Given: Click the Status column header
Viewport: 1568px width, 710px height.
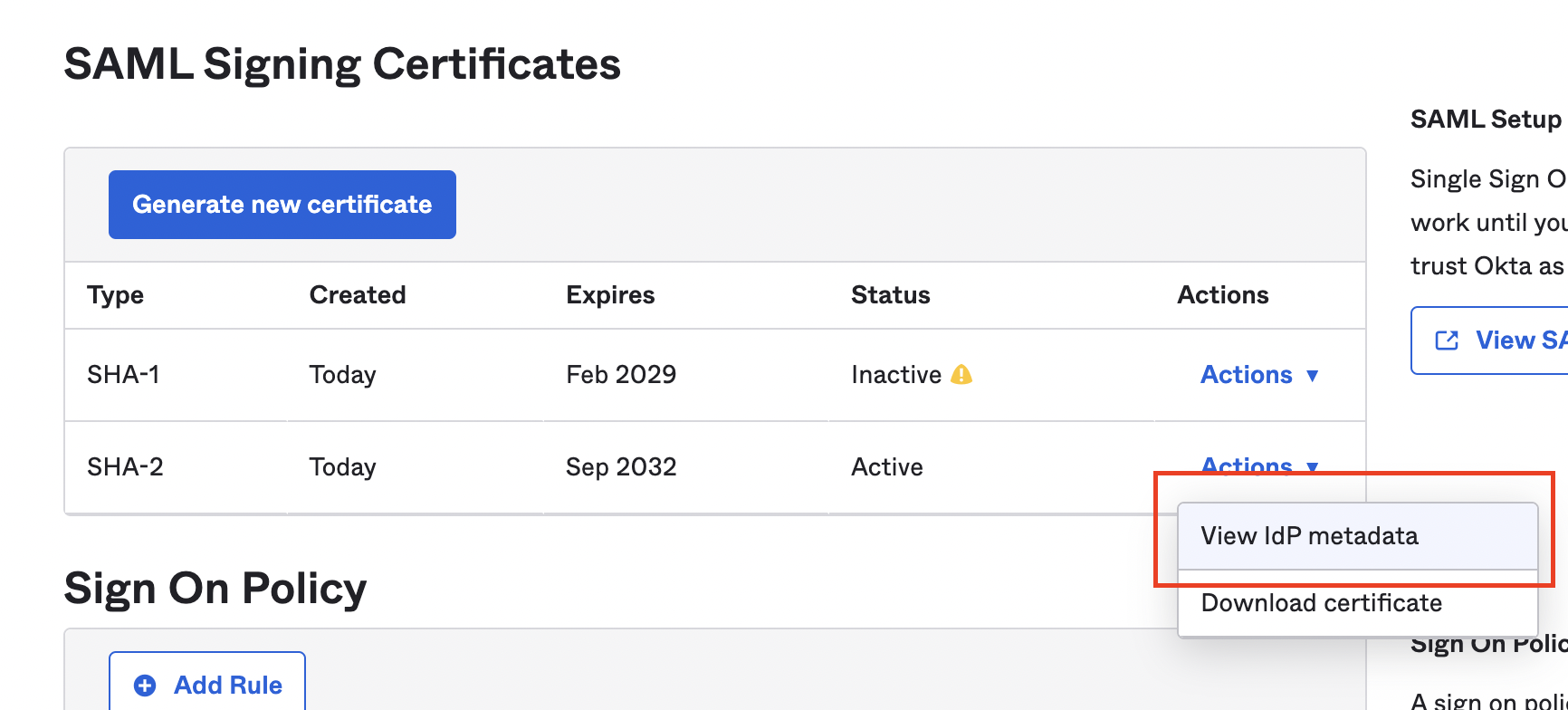Looking at the screenshot, I should [890, 295].
